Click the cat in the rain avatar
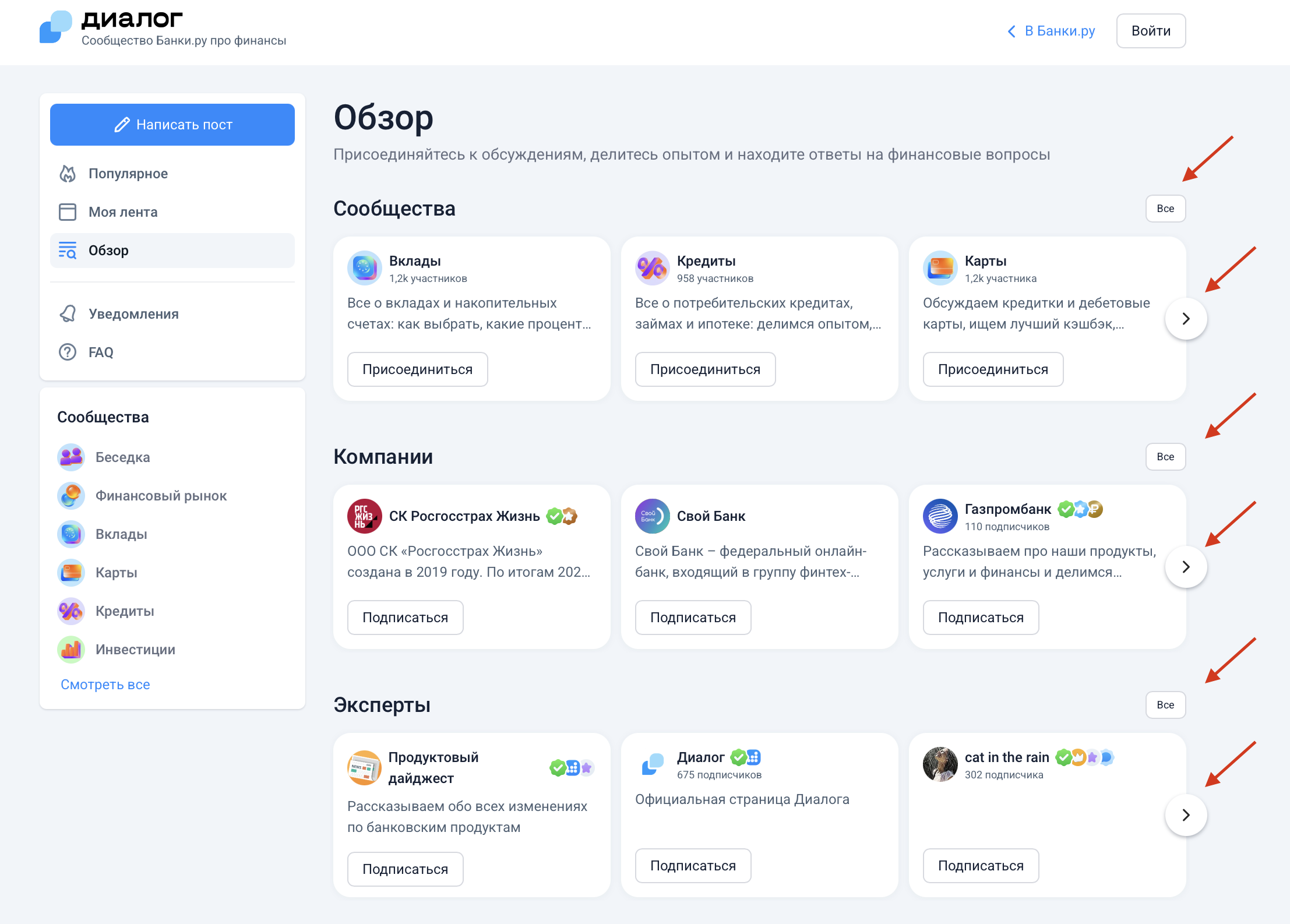 pyautogui.click(x=940, y=764)
